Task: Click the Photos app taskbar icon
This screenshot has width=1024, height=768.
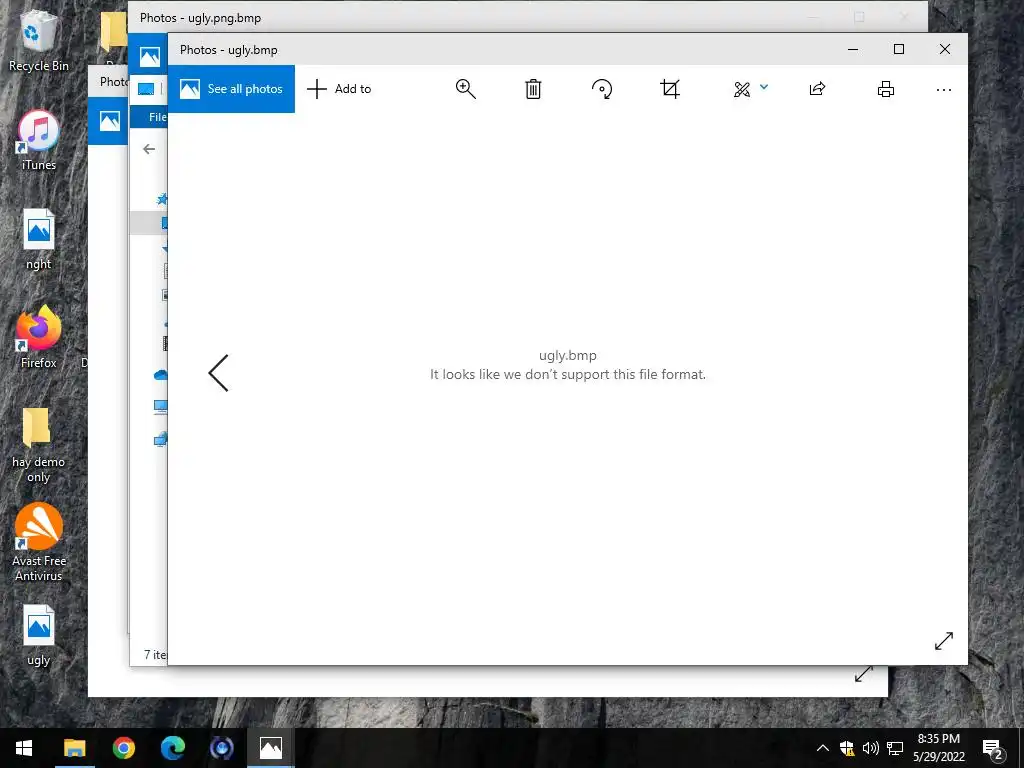Action: [x=270, y=748]
